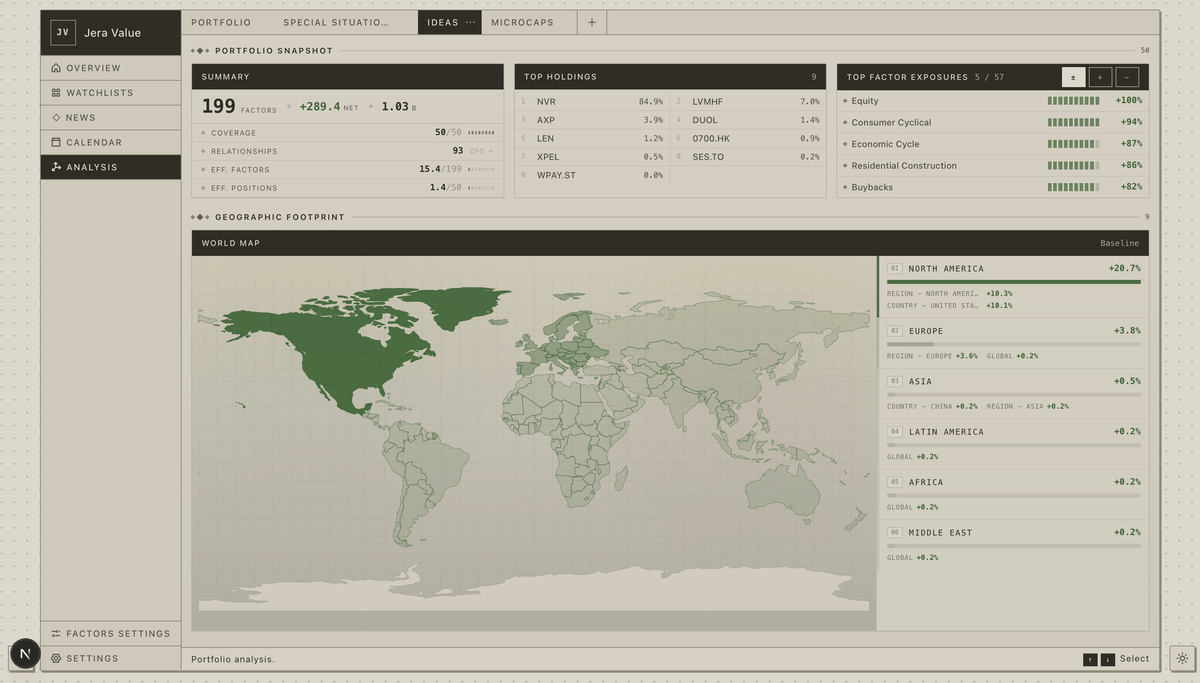Click the Europe exposure bar
The width and height of the screenshot is (1200, 683).
coord(1013,344)
